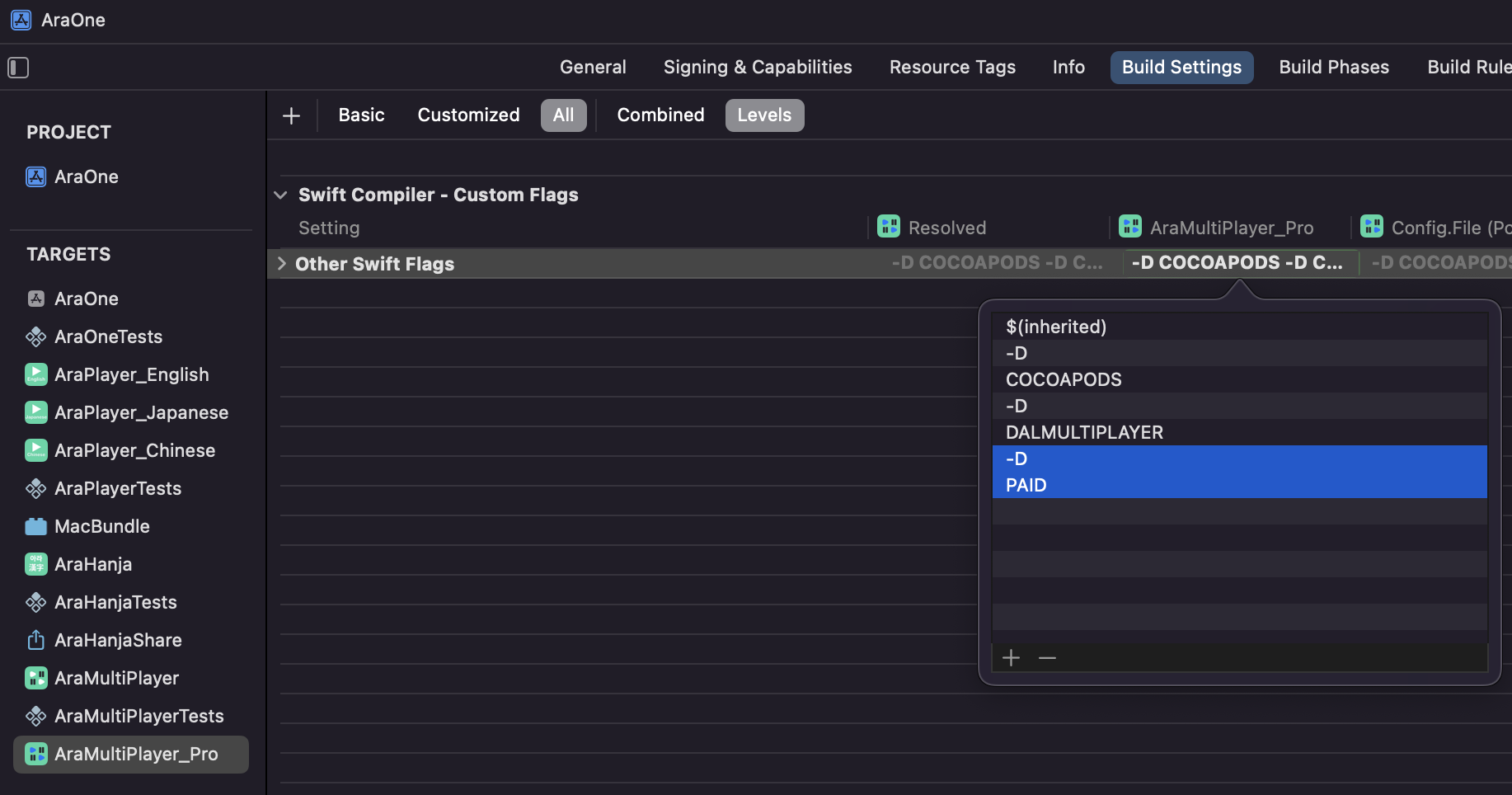Click Swift Compiler - Custom Flags heading
Image resolution: width=1512 pixels, height=795 pixels.
pos(439,195)
